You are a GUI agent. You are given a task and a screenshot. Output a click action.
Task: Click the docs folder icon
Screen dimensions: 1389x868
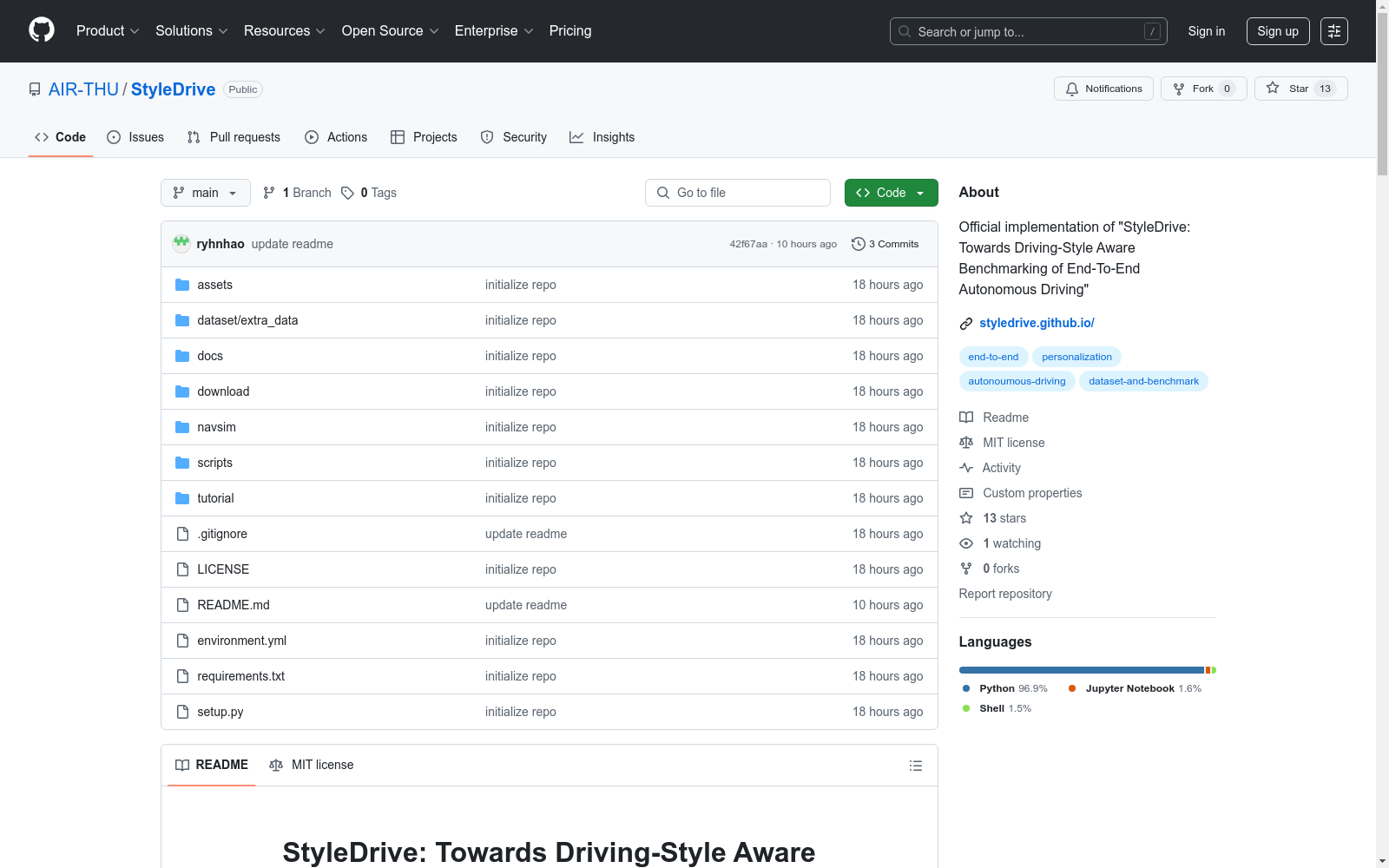pyautogui.click(x=182, y=356)
